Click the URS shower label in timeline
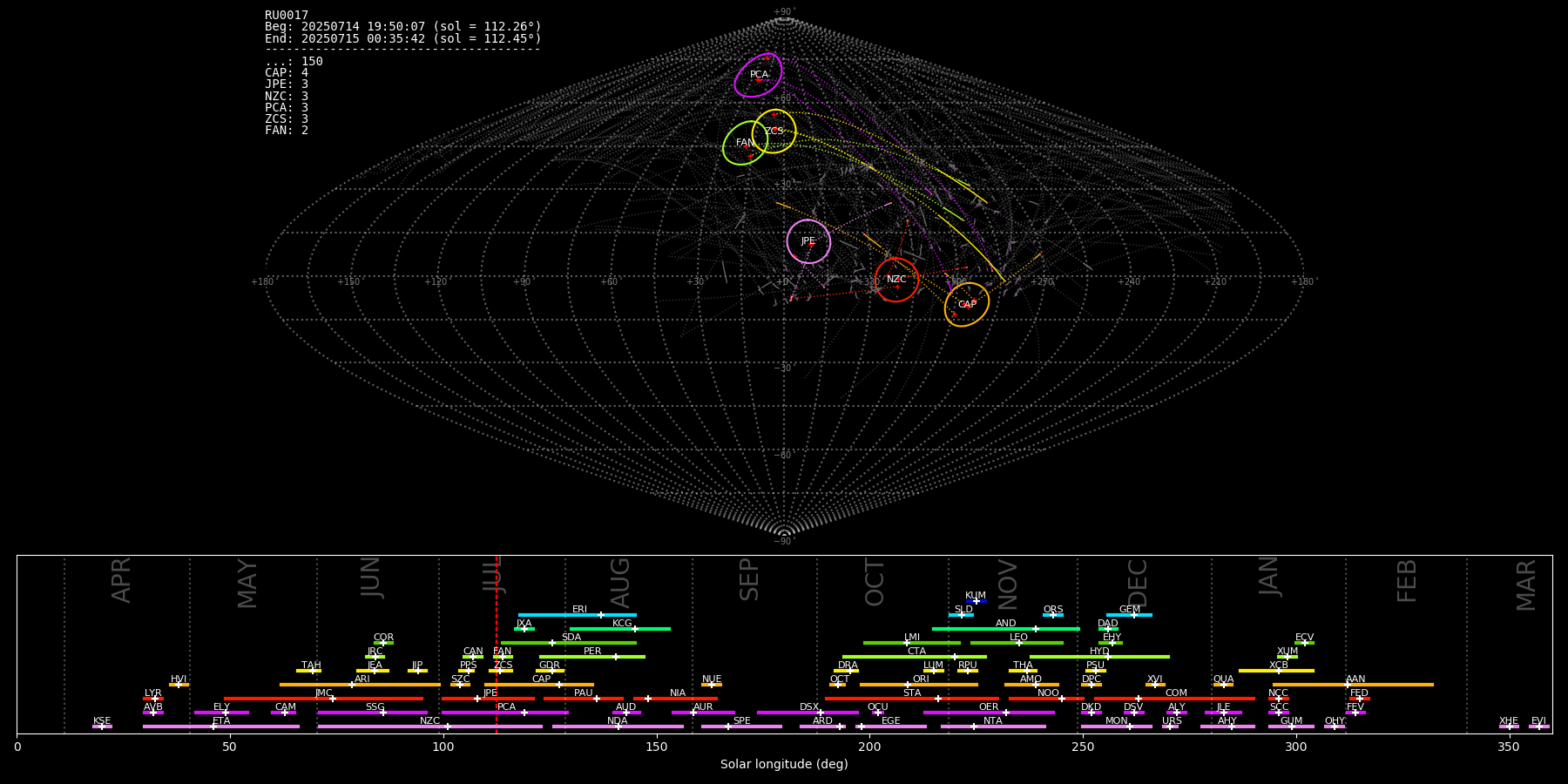Image resolution: width=1568 pixels, height=784 pixels. pyautogui.click(x=1172, y=720)
